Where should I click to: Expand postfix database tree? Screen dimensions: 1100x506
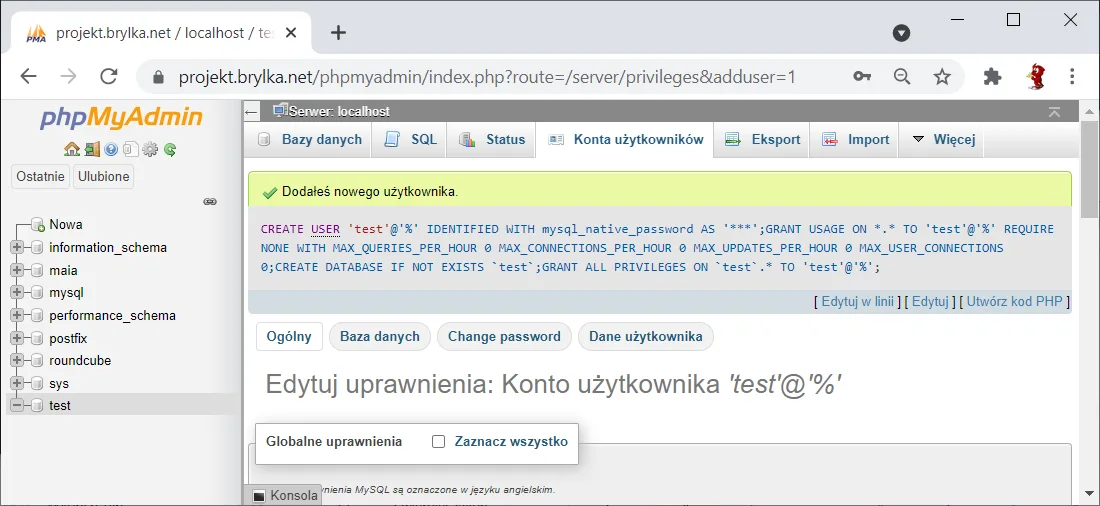[17, 338]
